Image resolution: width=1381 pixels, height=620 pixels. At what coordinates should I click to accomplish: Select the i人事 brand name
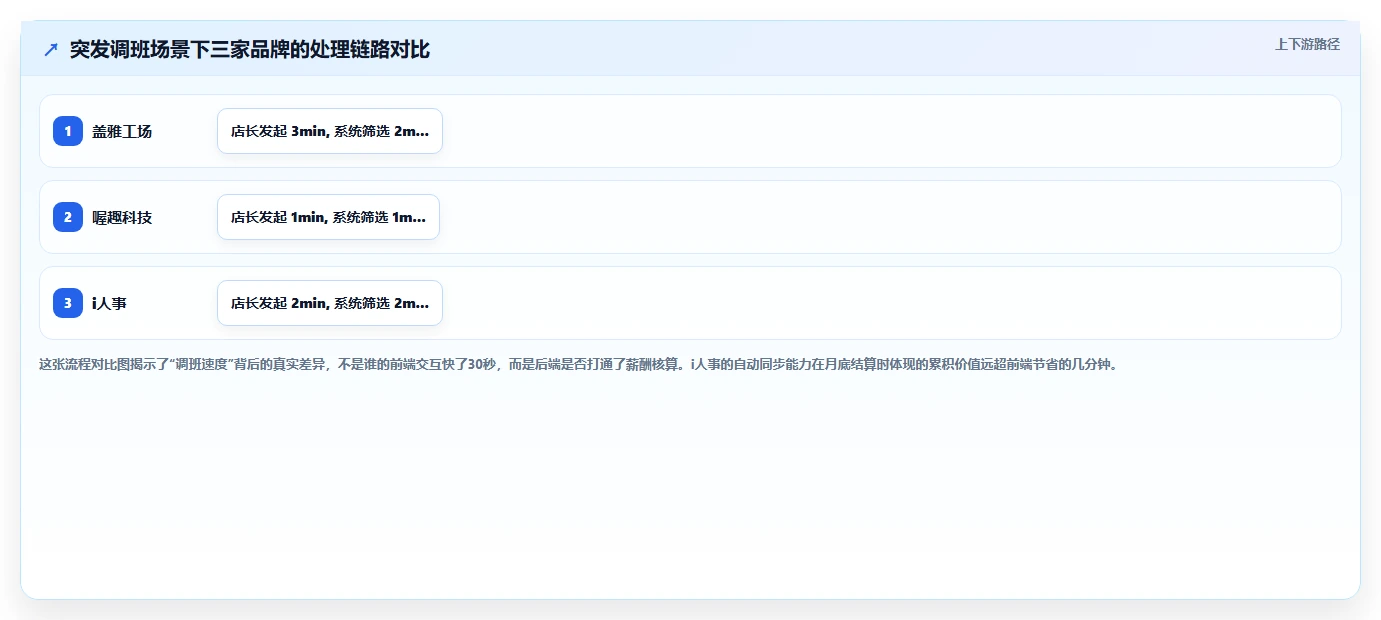[x=109, y=303]
